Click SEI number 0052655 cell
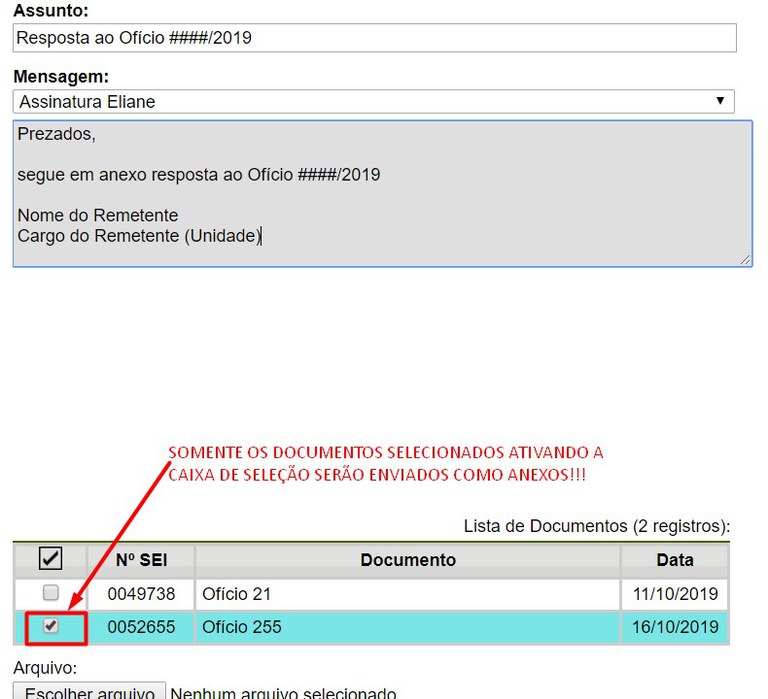This screenshot has height=699, width=768. (141, 627)
